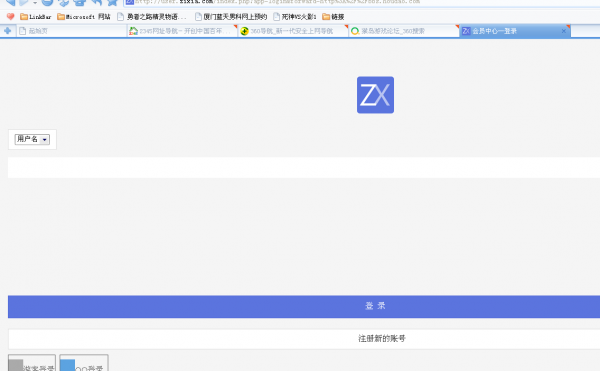600x371 pixels.
Task: Choose the QQ登录 login option
Action: [x=84, y=363]
